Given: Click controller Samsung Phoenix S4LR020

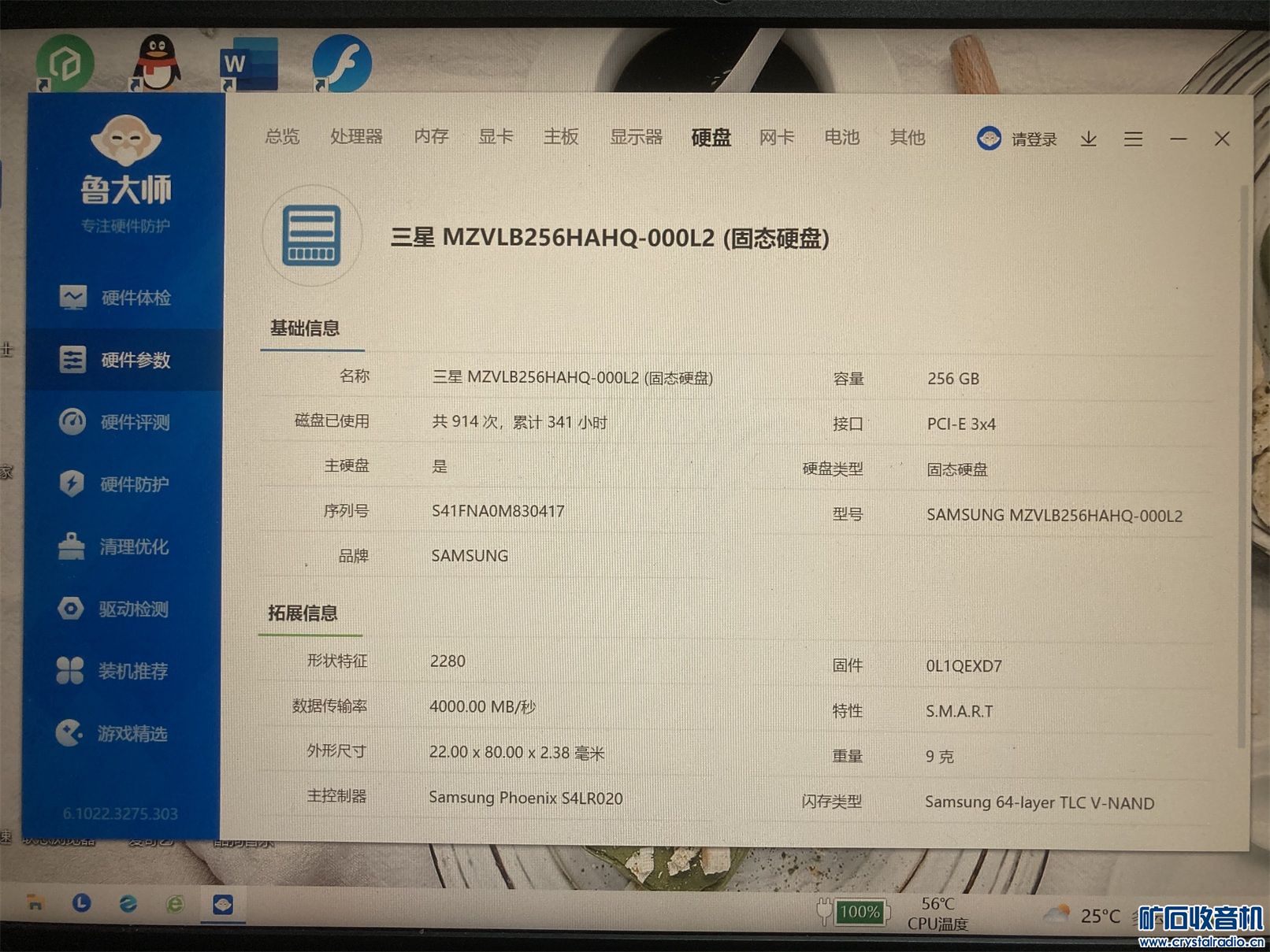Looking at the screenshot, I should coord(525,798).
